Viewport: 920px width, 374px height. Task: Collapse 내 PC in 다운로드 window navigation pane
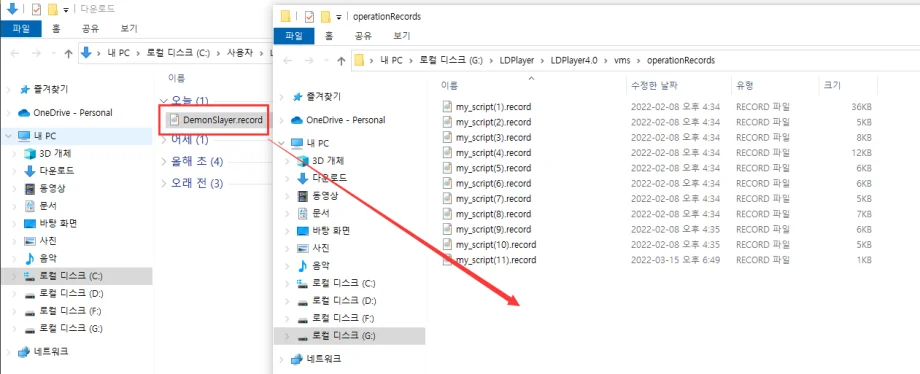pos(8,136)
